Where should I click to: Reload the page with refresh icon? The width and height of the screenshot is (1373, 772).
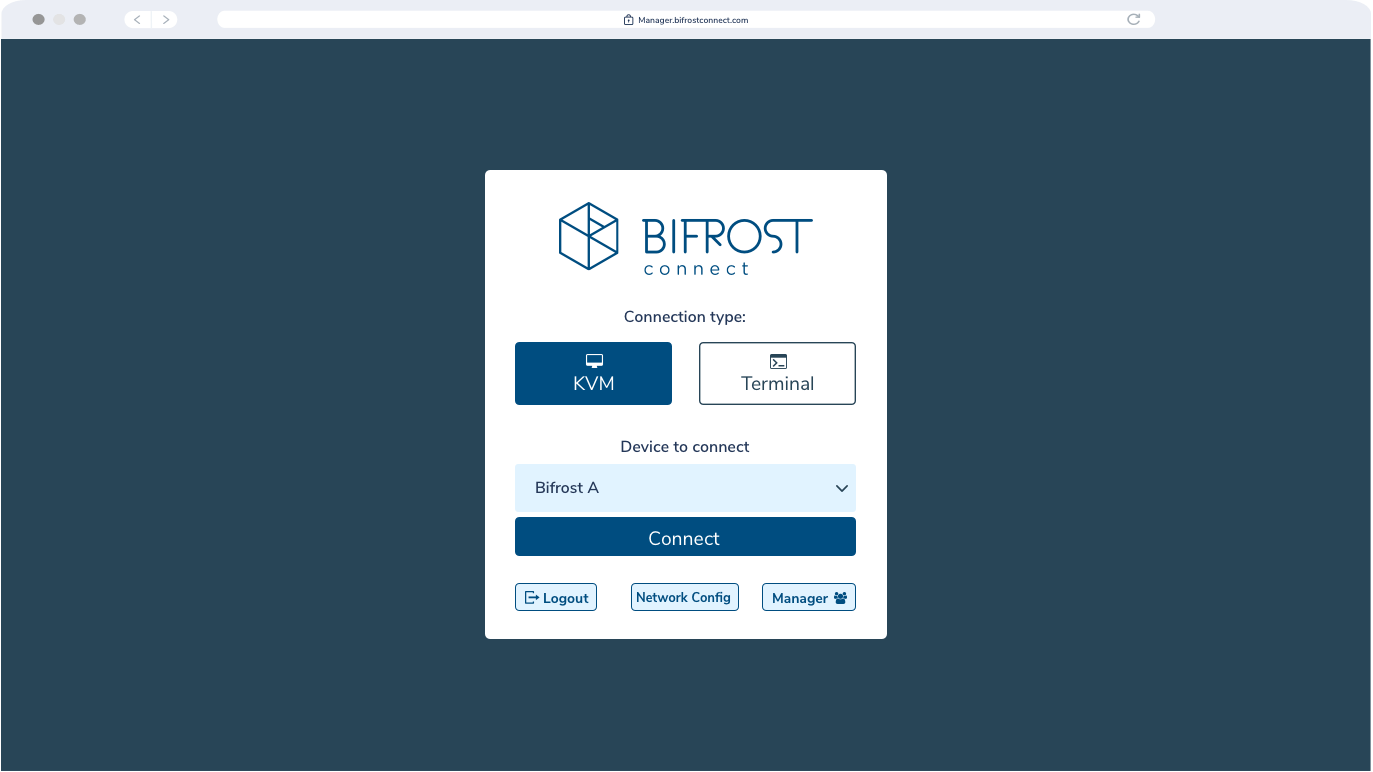click(1133, 19)
